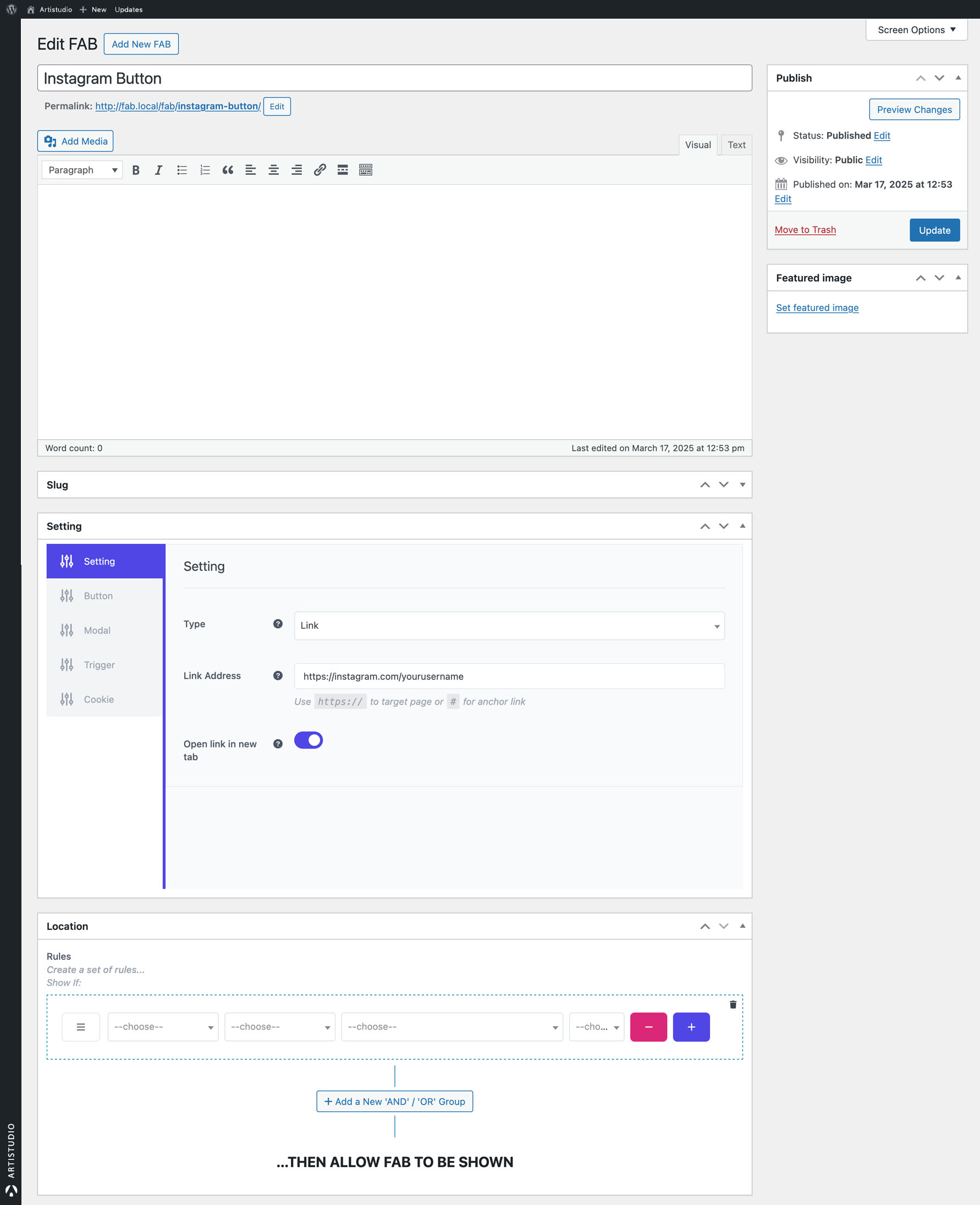Insert Read More tag
The height and width of the screenshot is (1205, 980).
coord(343,170)
